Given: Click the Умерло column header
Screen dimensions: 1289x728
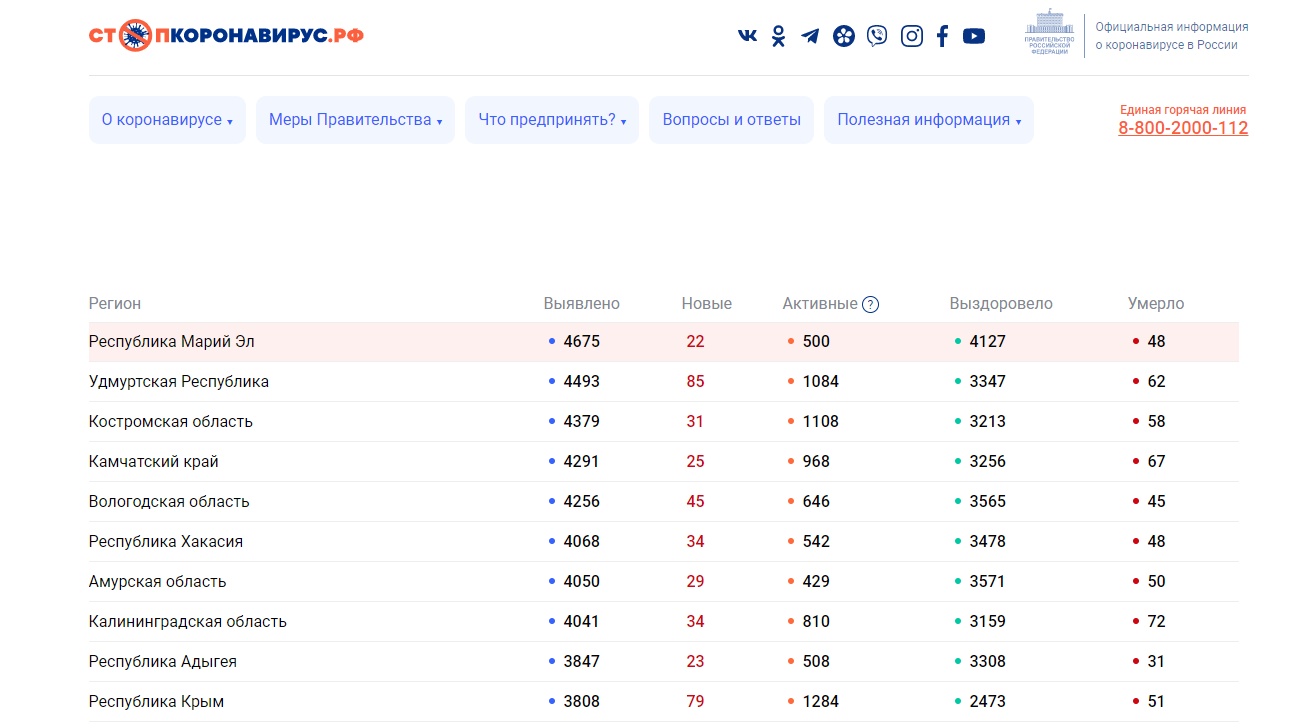Looking at the screenshot, I should (1155, 304).
